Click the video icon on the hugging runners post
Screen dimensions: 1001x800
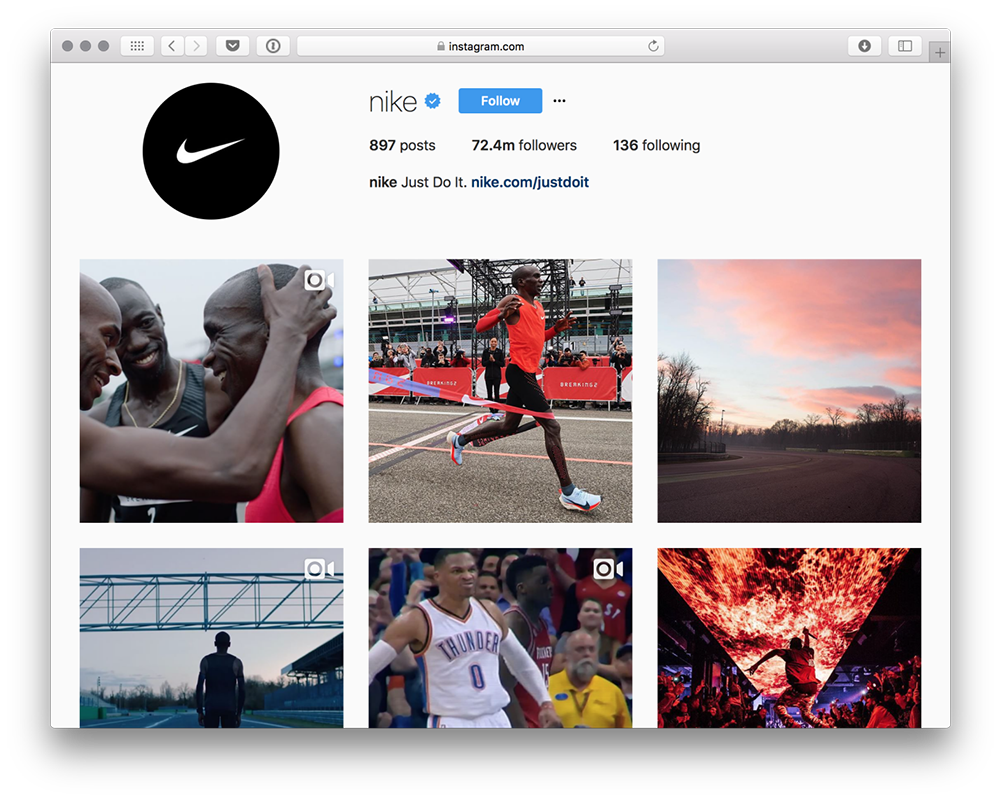tap(319, 280)
